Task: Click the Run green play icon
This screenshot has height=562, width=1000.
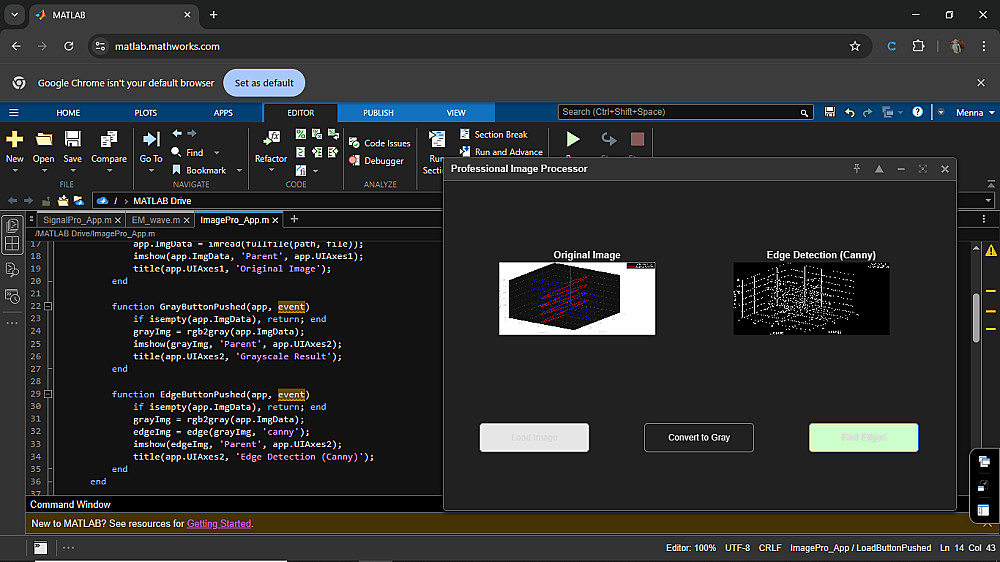Action: 573,140
